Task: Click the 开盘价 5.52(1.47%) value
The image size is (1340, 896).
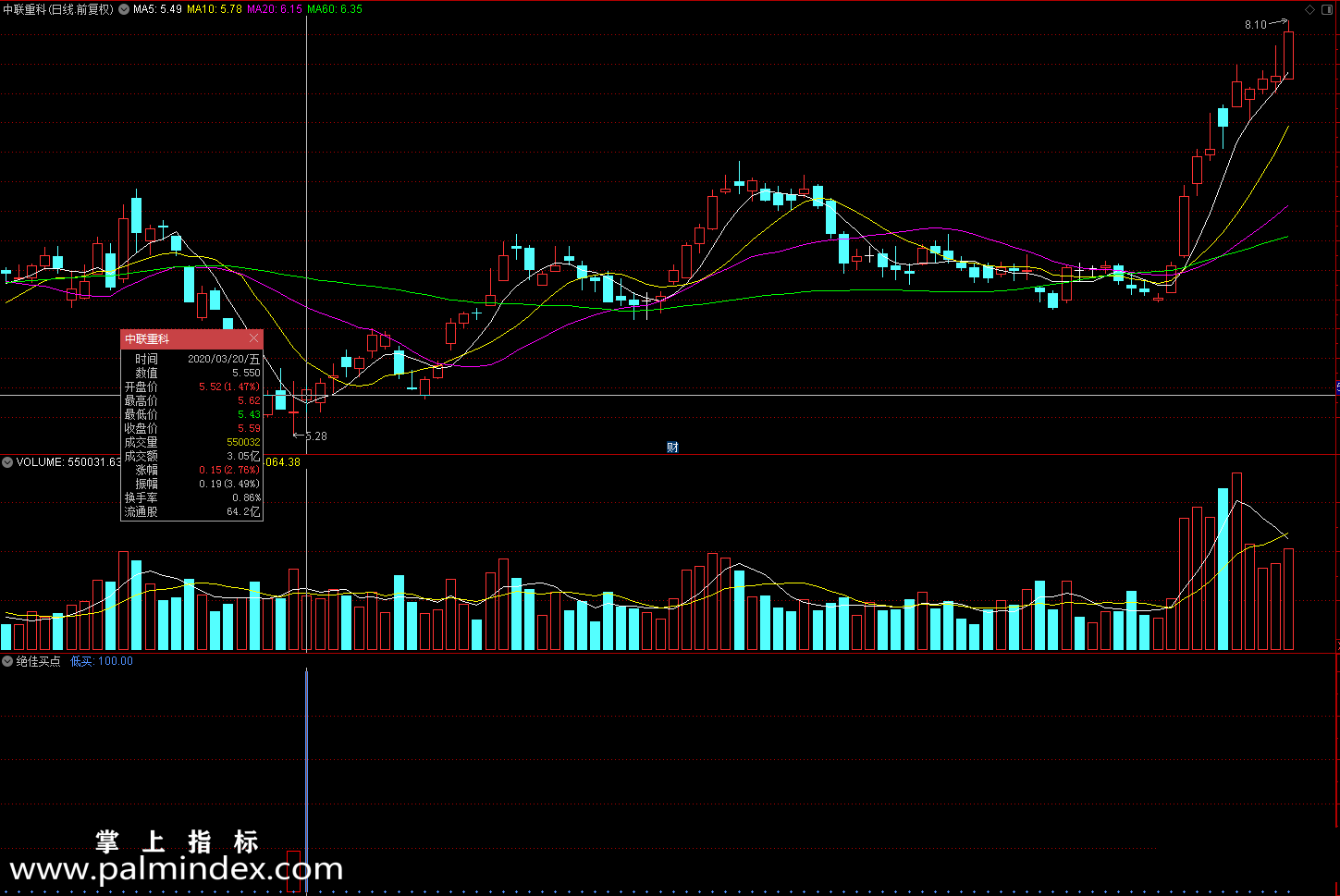Action: [x=229, y=387]
